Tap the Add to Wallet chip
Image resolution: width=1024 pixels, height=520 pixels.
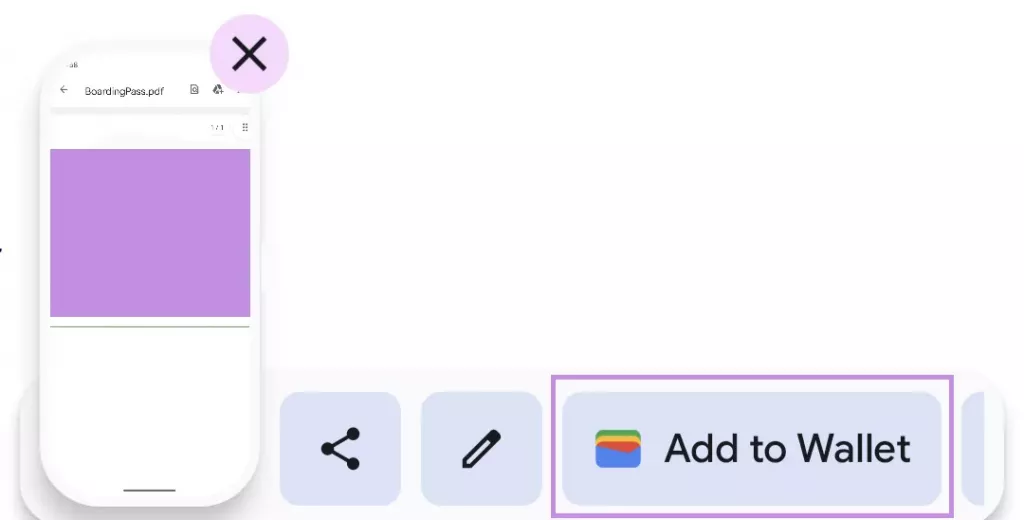coord(752,449)
